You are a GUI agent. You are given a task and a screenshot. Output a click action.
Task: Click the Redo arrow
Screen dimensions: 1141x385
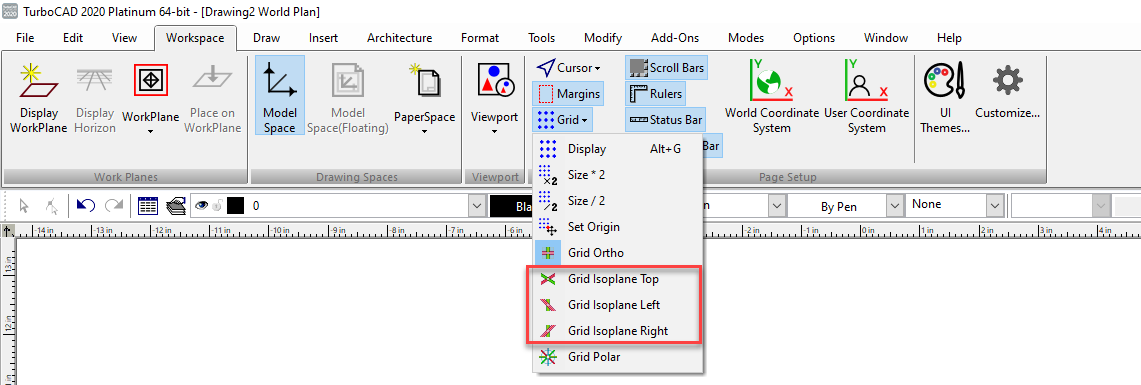coord(114,206)
